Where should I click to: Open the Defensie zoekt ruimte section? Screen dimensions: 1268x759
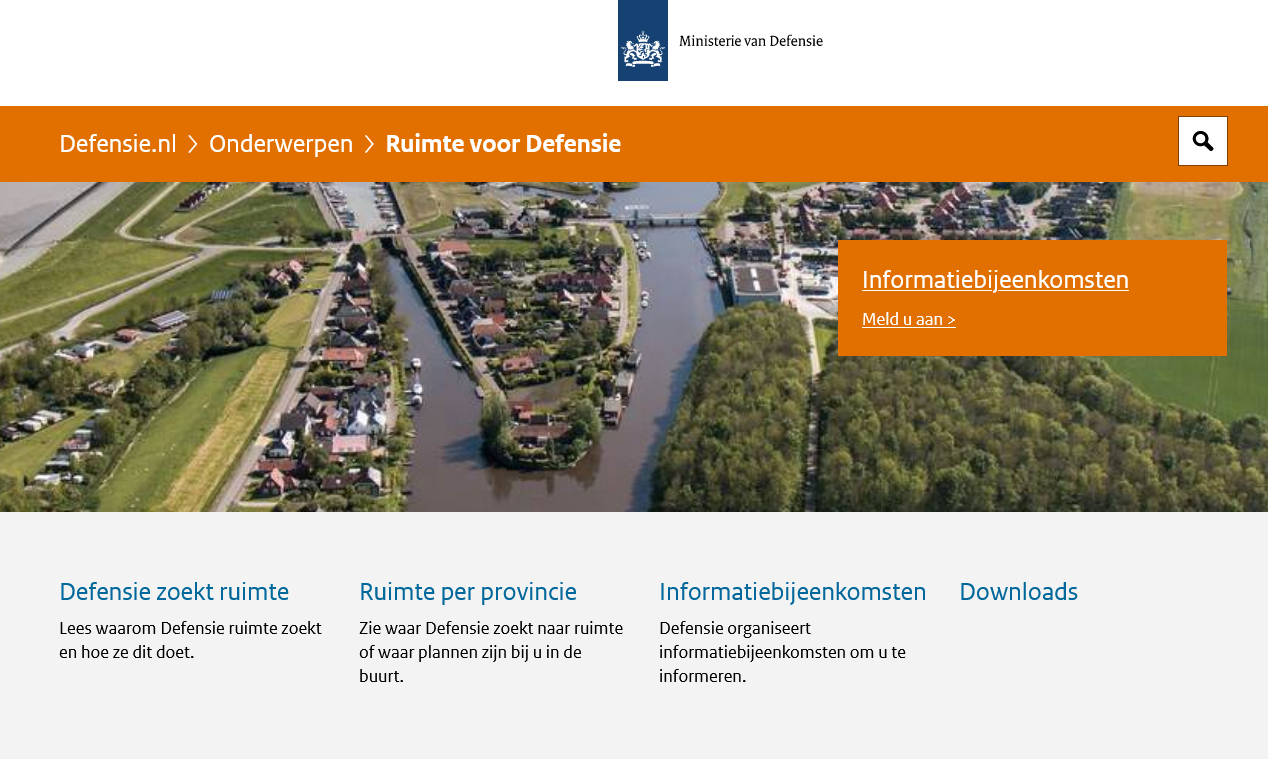[x=174, y=592]
